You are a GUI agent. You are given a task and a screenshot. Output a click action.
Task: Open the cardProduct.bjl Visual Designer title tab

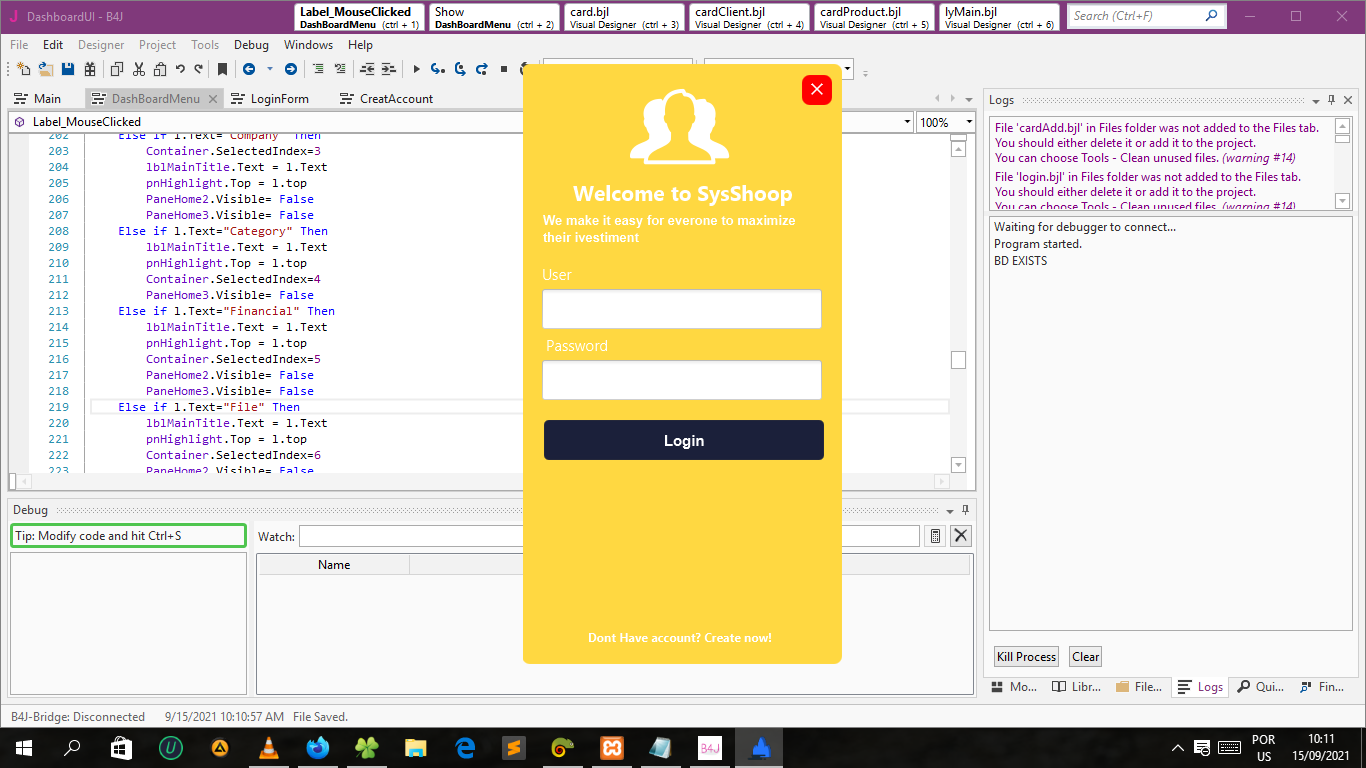click(874, 17)
